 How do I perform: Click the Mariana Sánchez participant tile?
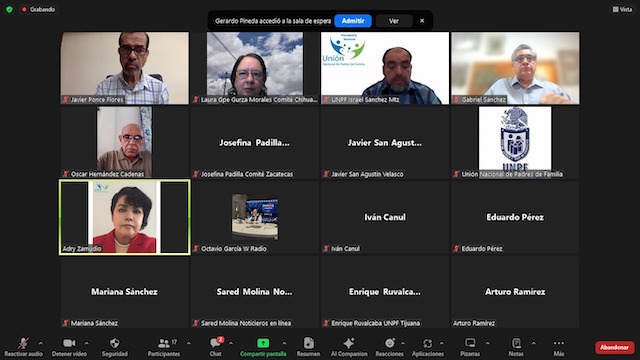click(124, 292)
